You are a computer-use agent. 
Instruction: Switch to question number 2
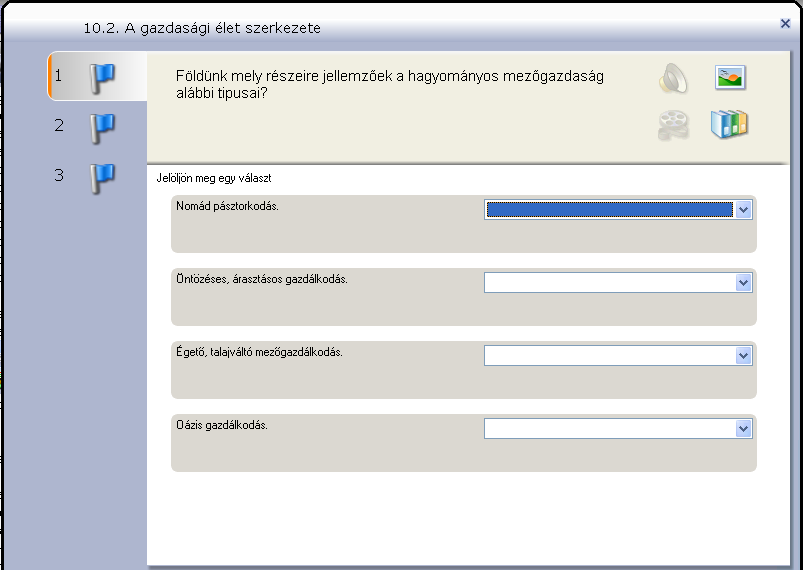click(x=60, y=126)
